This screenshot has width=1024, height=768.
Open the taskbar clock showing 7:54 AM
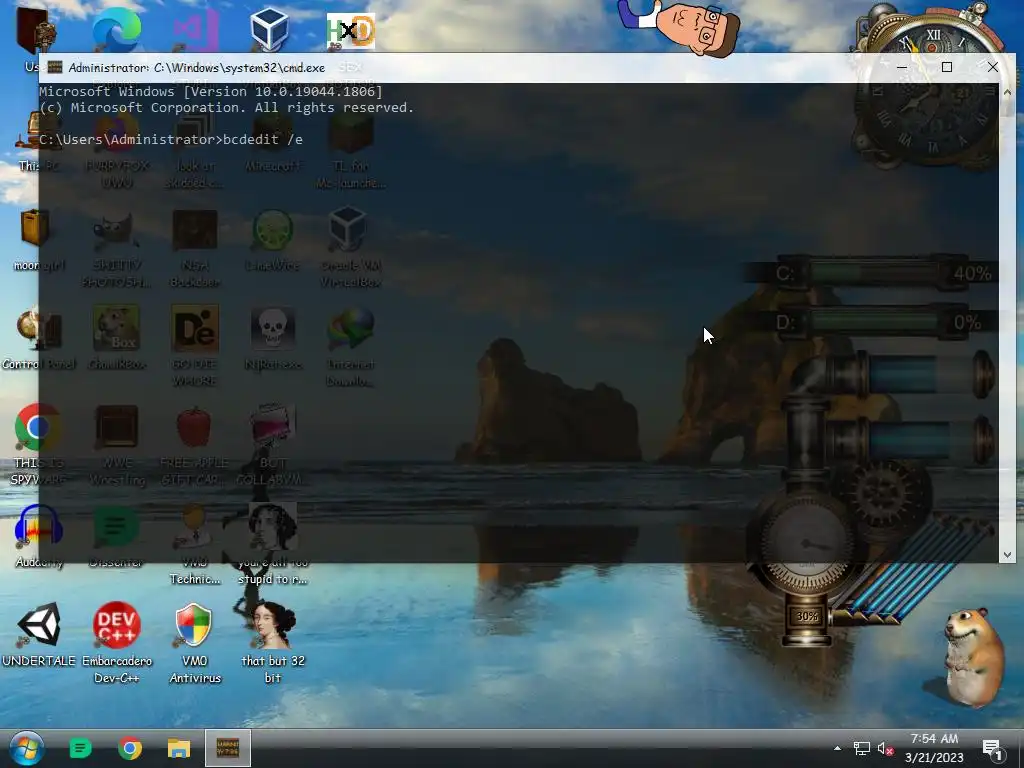pyautogui.click(x=934, y=748)
